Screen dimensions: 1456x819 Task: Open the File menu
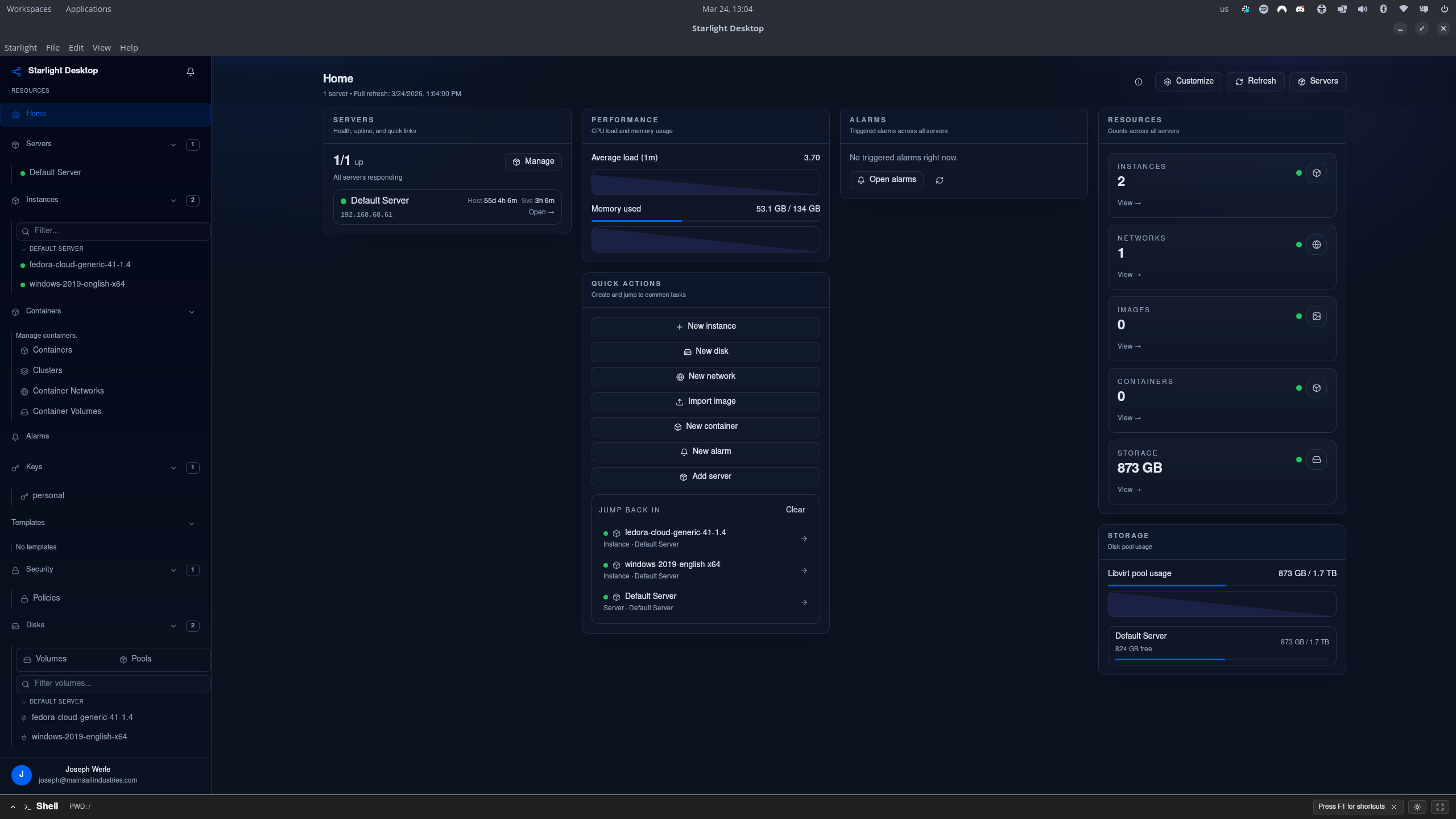click(x=53, y=48)
